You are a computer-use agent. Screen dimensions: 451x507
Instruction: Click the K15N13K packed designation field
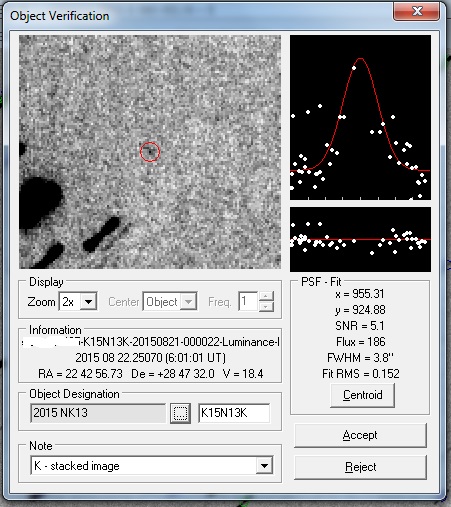tap(234, 413)
